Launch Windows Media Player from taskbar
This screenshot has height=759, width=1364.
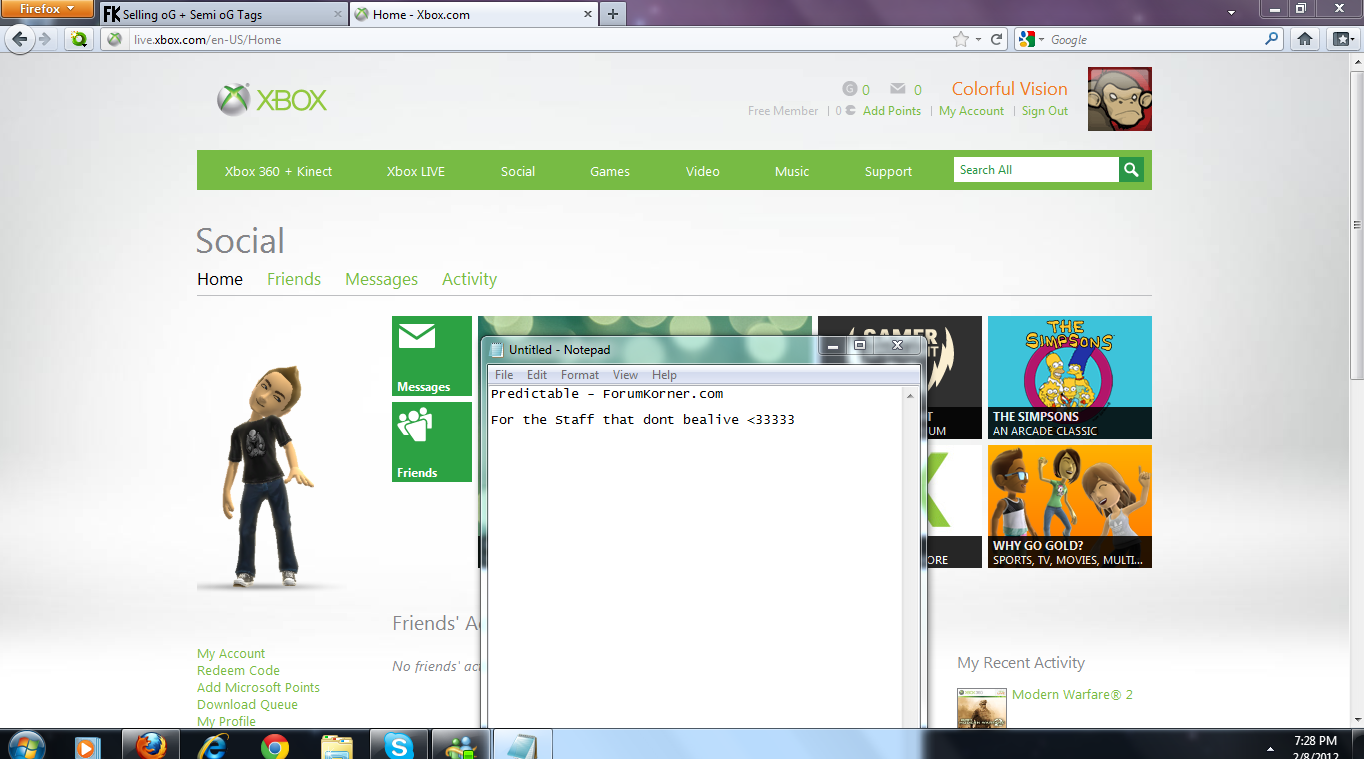tap(87, 745)
